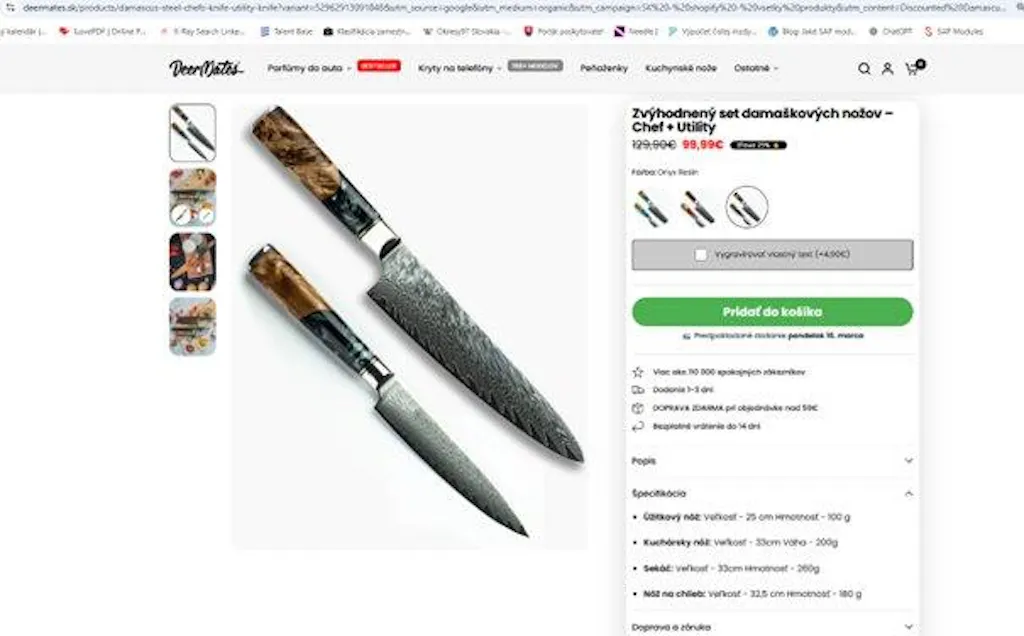Open the LovePDF bookmark
This screenshot has width=1024, height=636.
tap(103, 31)
